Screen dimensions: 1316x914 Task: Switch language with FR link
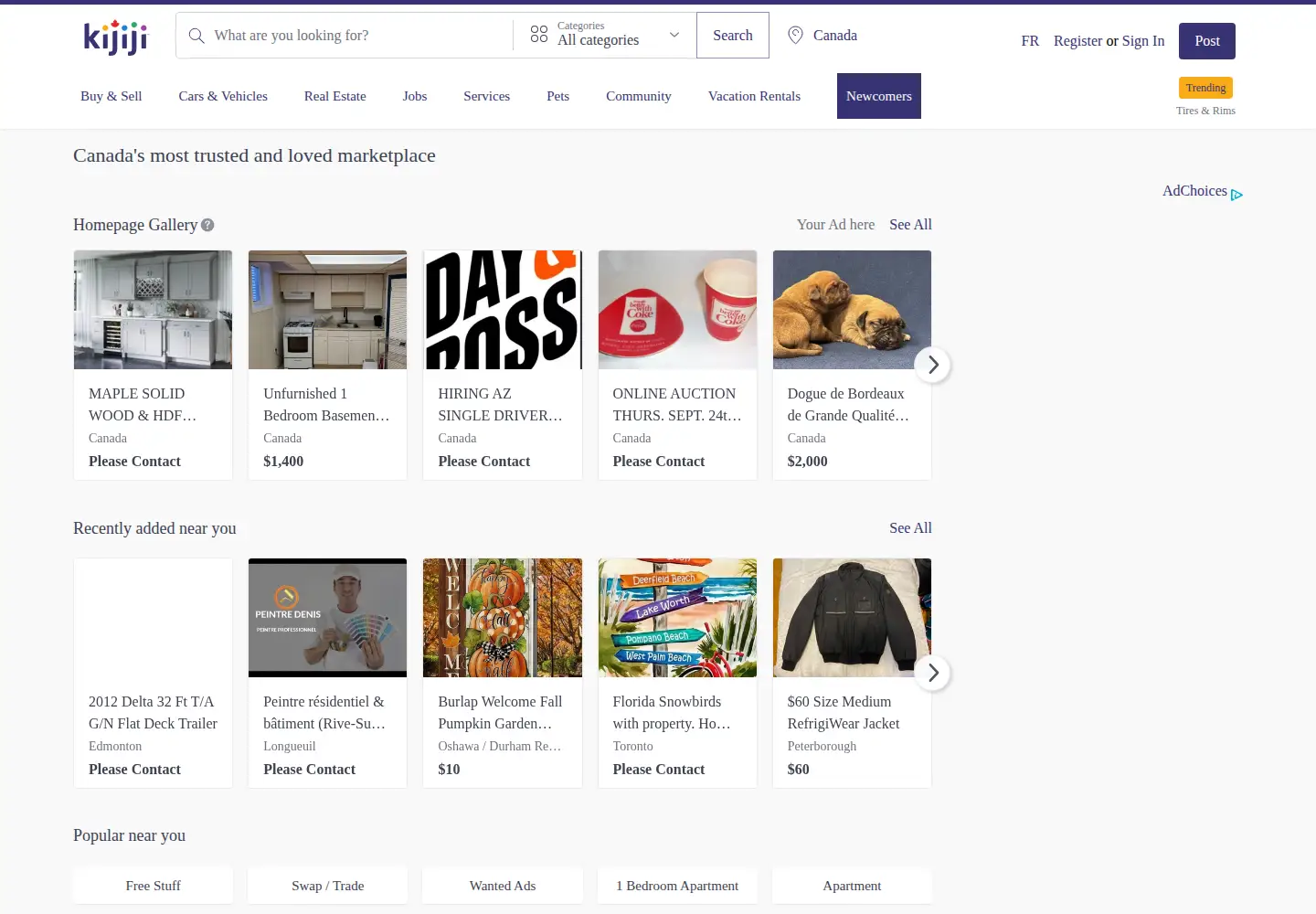(x=1030, y=41)
